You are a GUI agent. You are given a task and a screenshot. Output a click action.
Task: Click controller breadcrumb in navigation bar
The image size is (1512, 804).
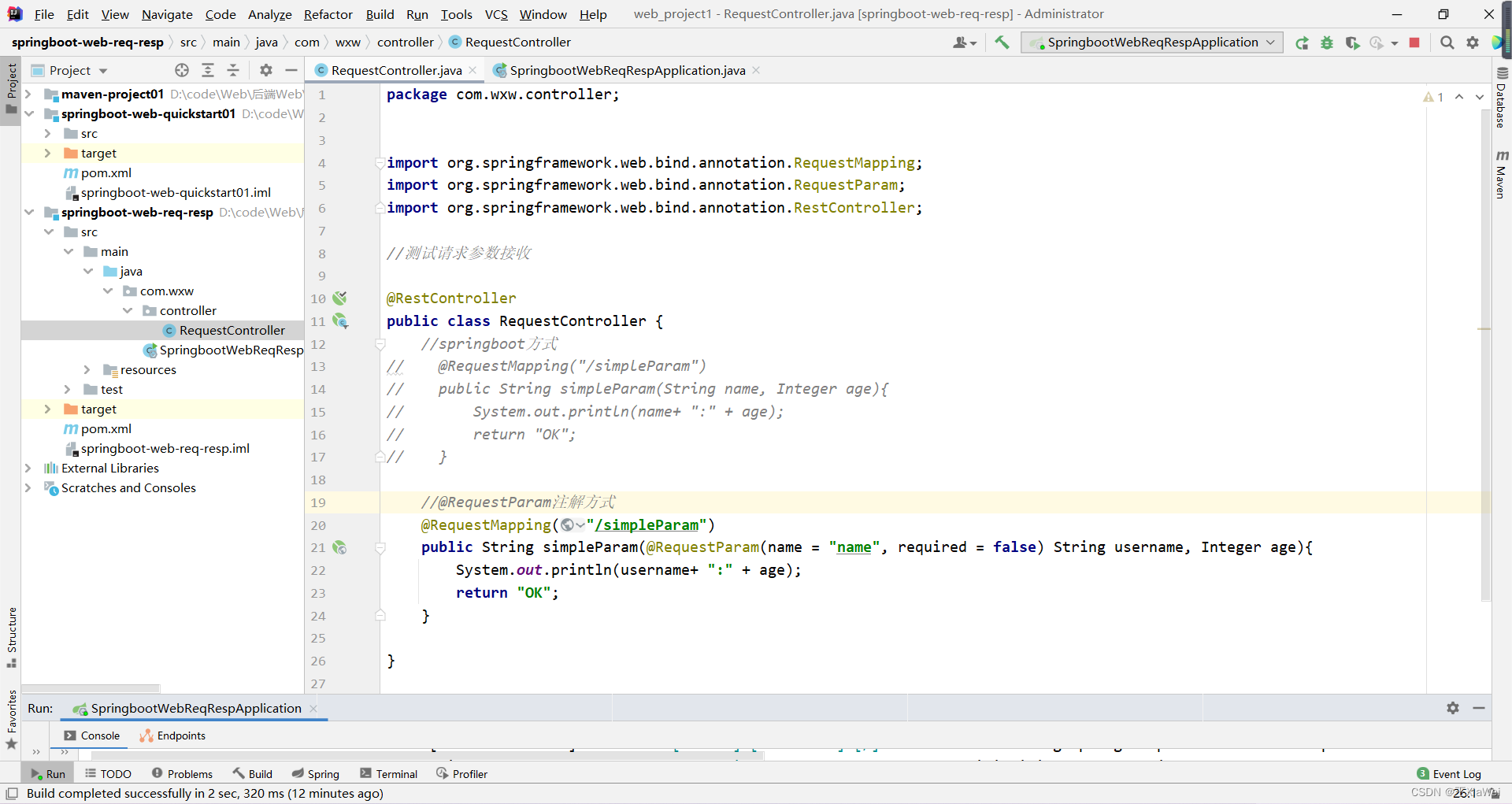(x=405, y=43)
